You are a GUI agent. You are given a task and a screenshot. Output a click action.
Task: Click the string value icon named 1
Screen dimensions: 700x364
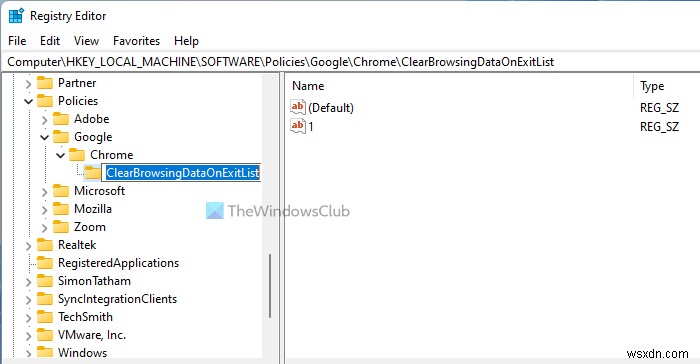pyautogui.click(x=298, y=126)
